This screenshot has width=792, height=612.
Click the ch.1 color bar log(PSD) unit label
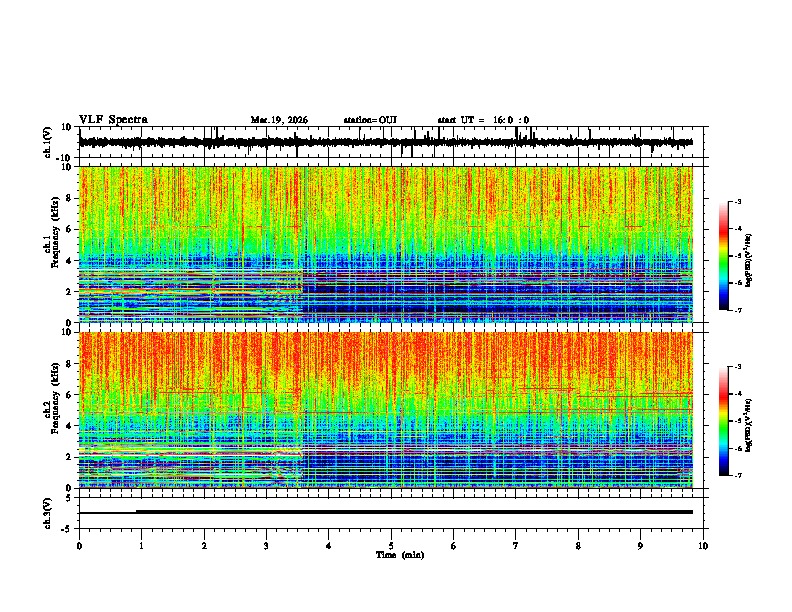pos(749,261)
